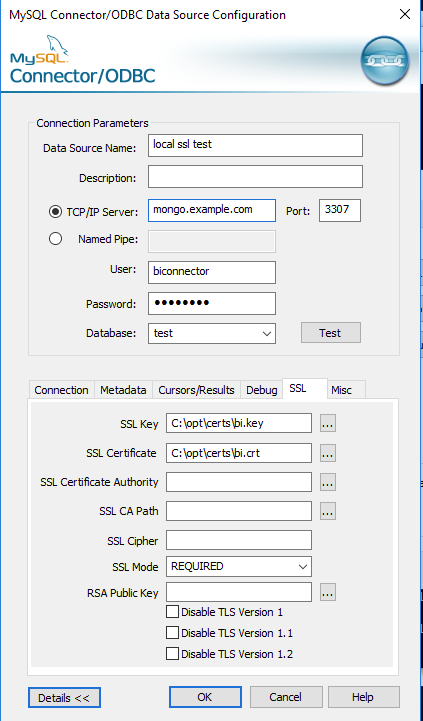Click the Password field
This screenshot has width=423, height=721.
(212, 303)
